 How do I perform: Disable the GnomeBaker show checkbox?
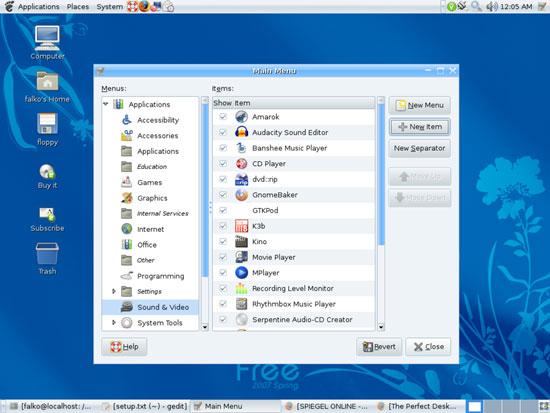[x=223, y=195]
